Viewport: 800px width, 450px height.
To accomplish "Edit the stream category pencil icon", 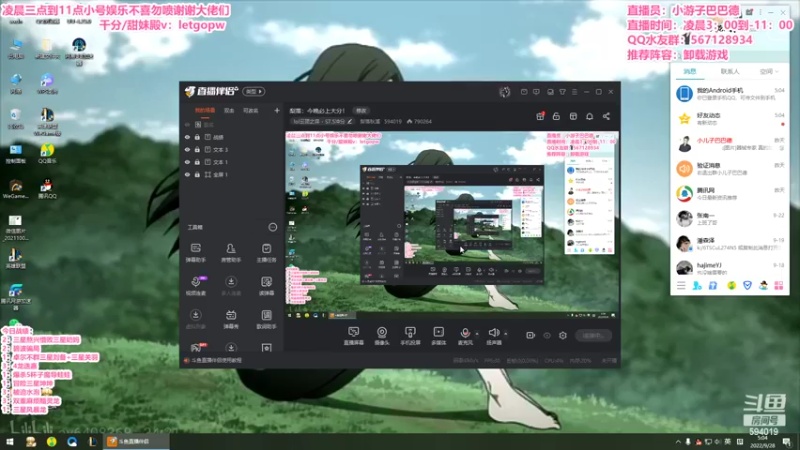I will [350, 121].
